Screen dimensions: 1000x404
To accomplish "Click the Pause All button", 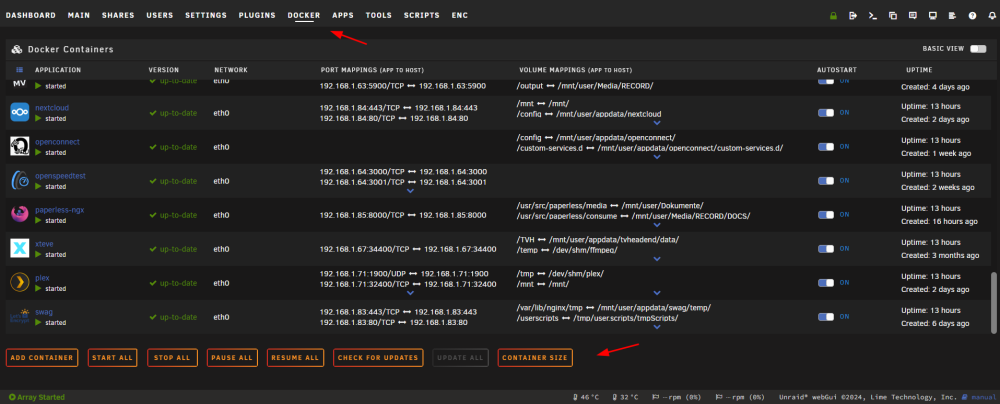I will pos(232,357).
